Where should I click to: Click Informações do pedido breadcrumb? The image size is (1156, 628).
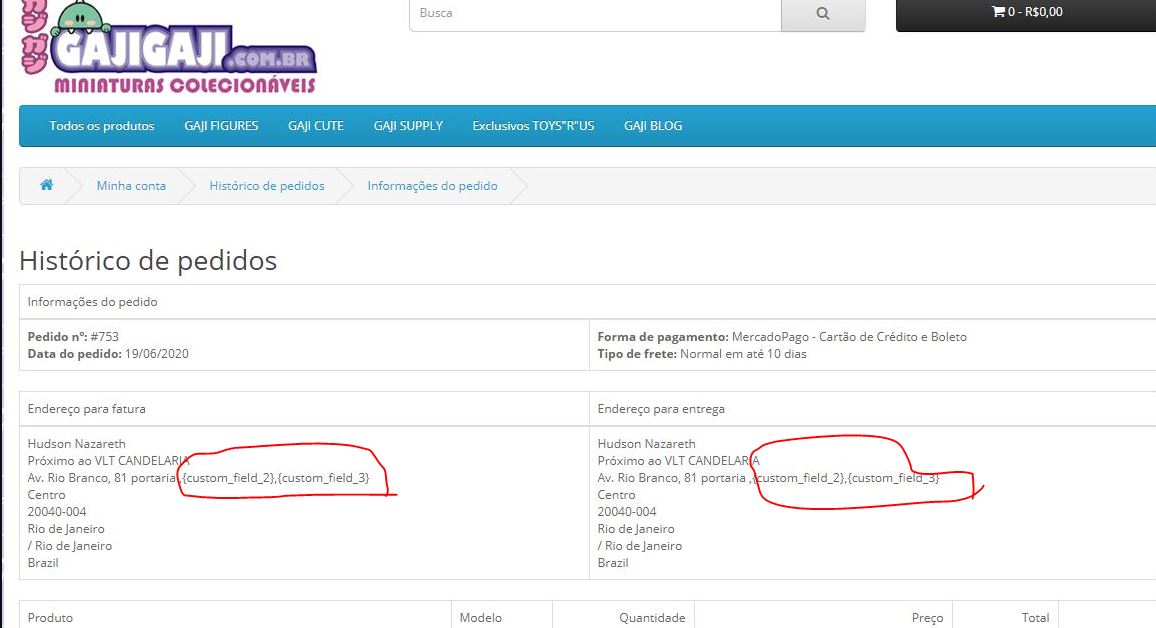[433, 186]
